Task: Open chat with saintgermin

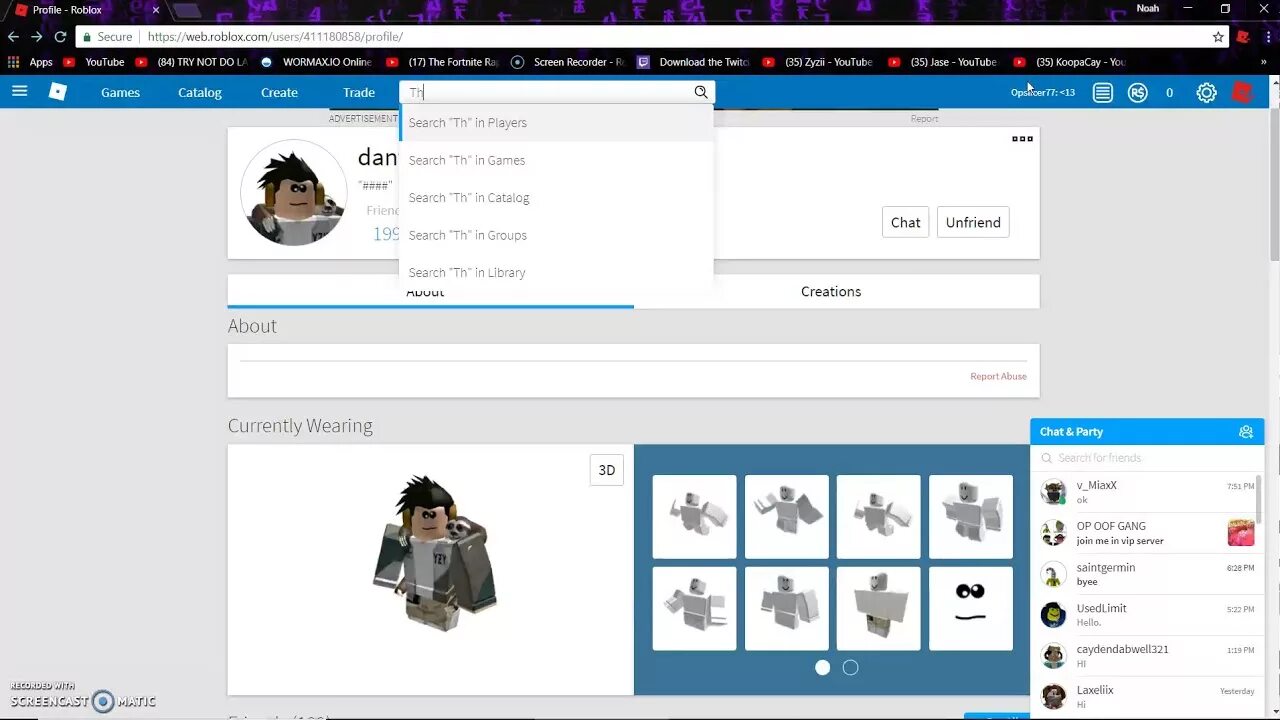Action: 1146,574
